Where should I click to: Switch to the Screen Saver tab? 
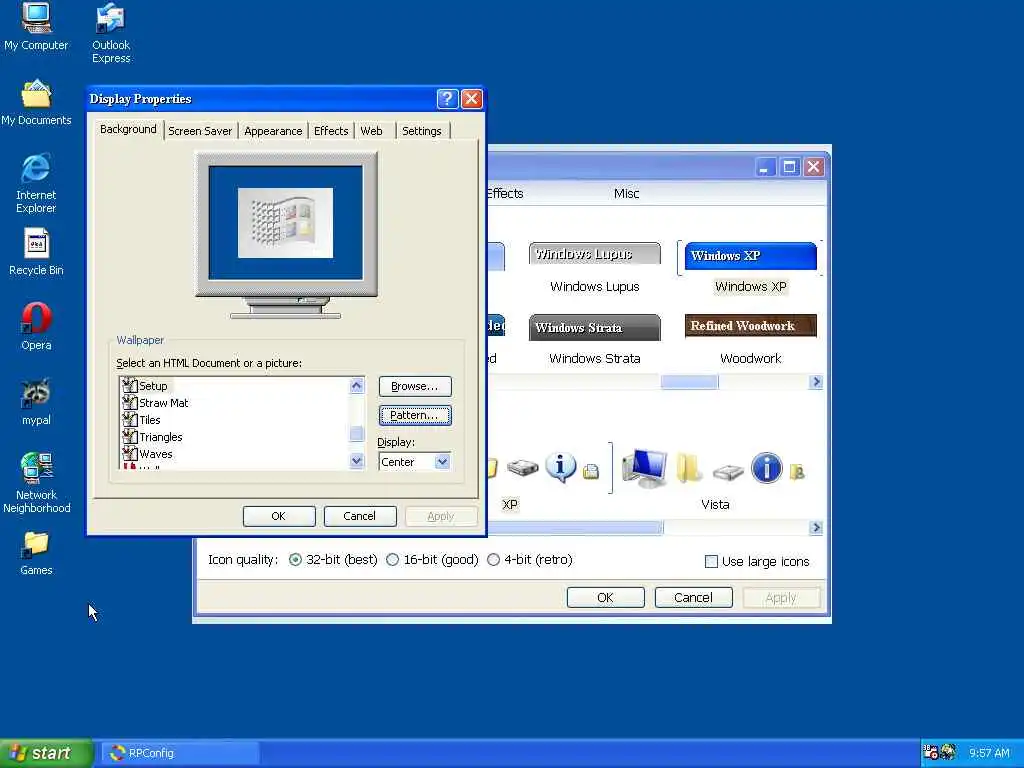200,131
